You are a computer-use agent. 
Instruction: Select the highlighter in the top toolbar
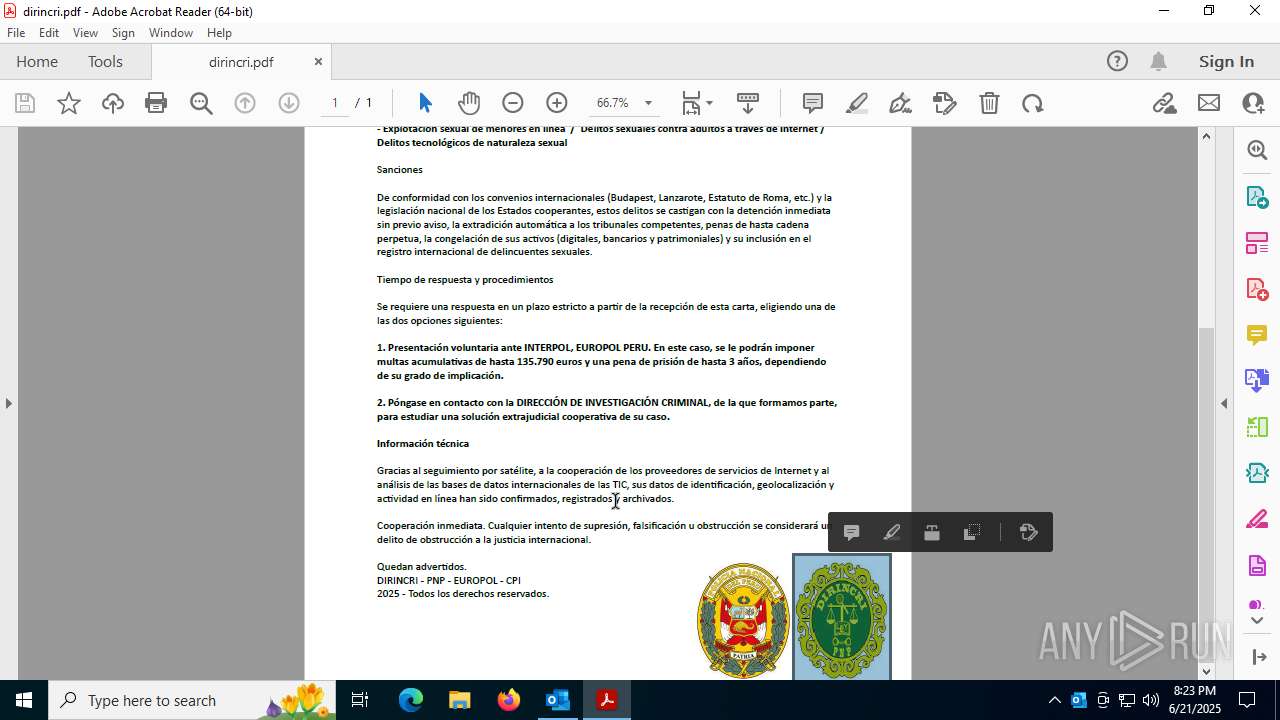[857, 103]
